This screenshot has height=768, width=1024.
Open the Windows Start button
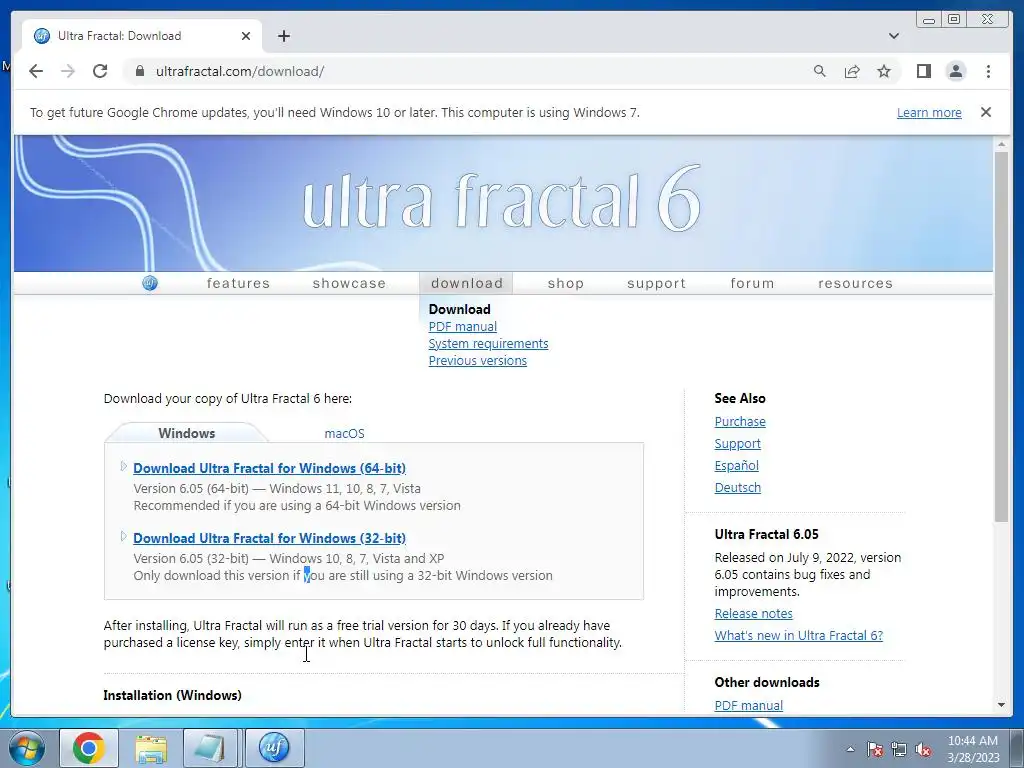pos(27,748)
